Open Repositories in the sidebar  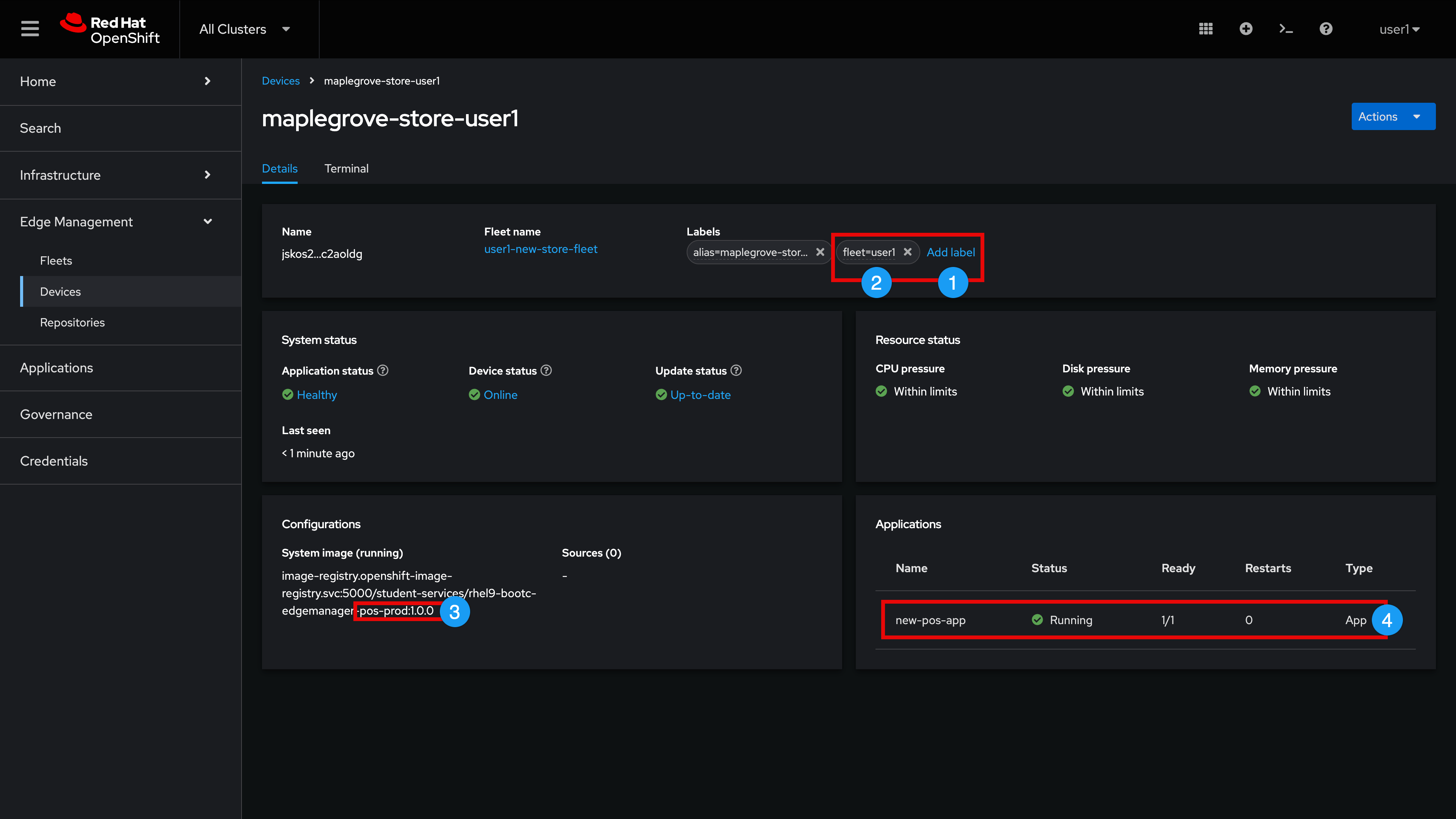(130, 322)
